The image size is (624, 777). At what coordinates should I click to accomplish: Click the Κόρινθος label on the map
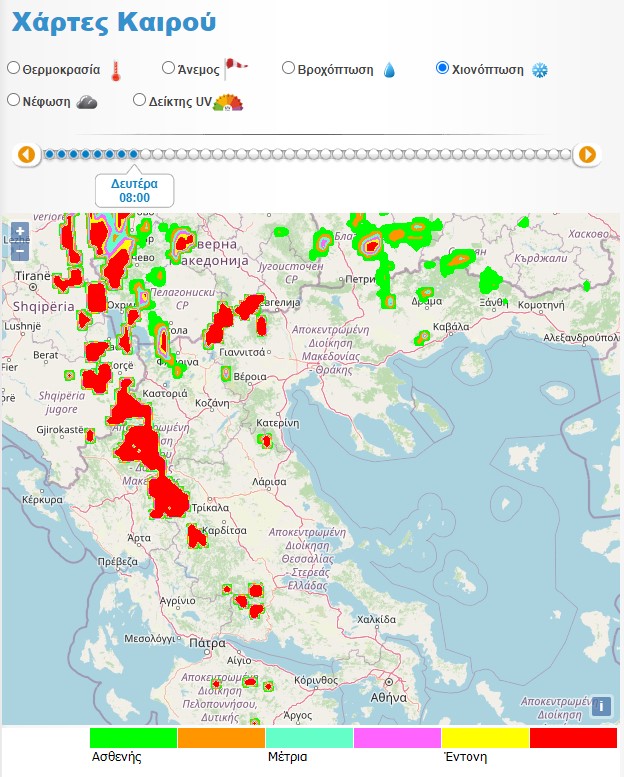pos(316,680)
